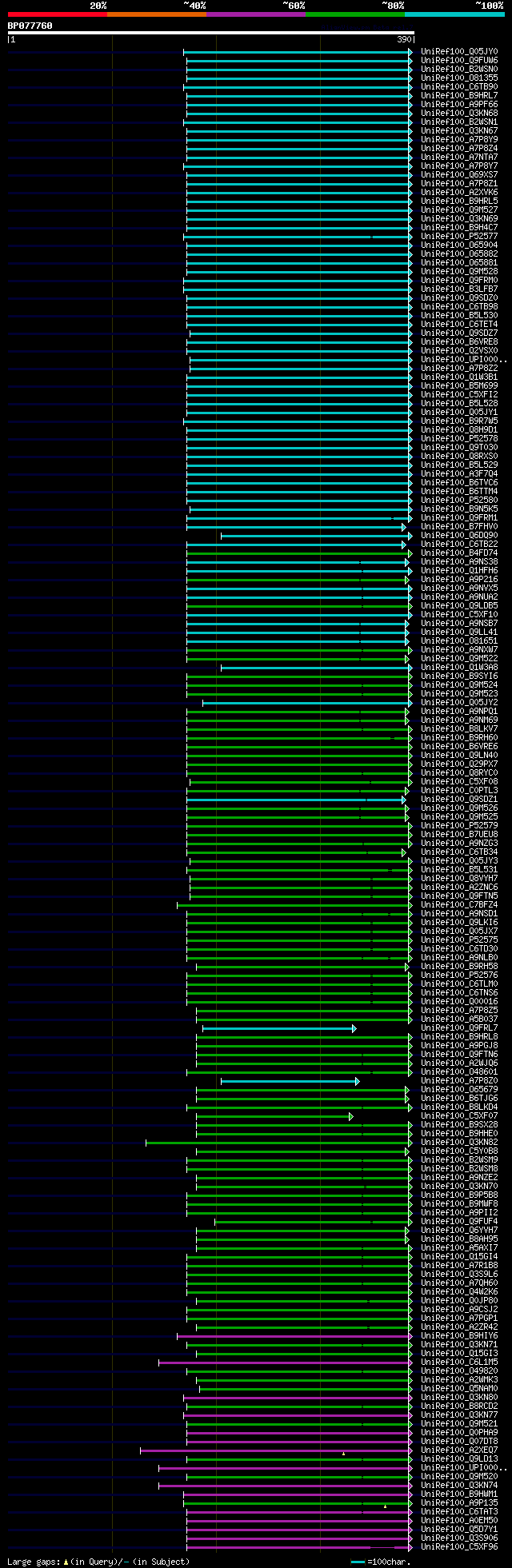
Task: Select the UniRef100_Q1W3B1 label
Action: pos(459,377)
